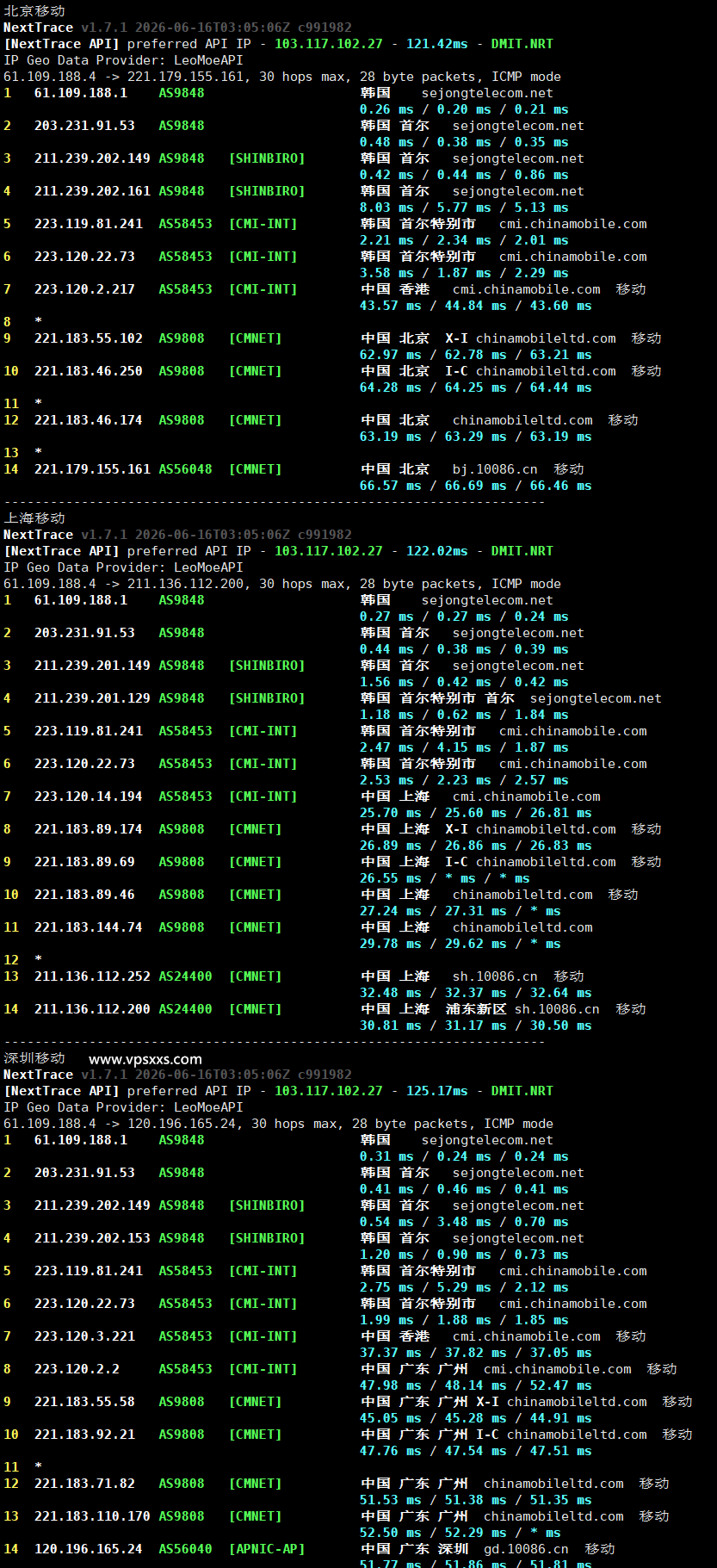
Task: Select the latency line starting 66.57 ms
Action: coord(476,486)
